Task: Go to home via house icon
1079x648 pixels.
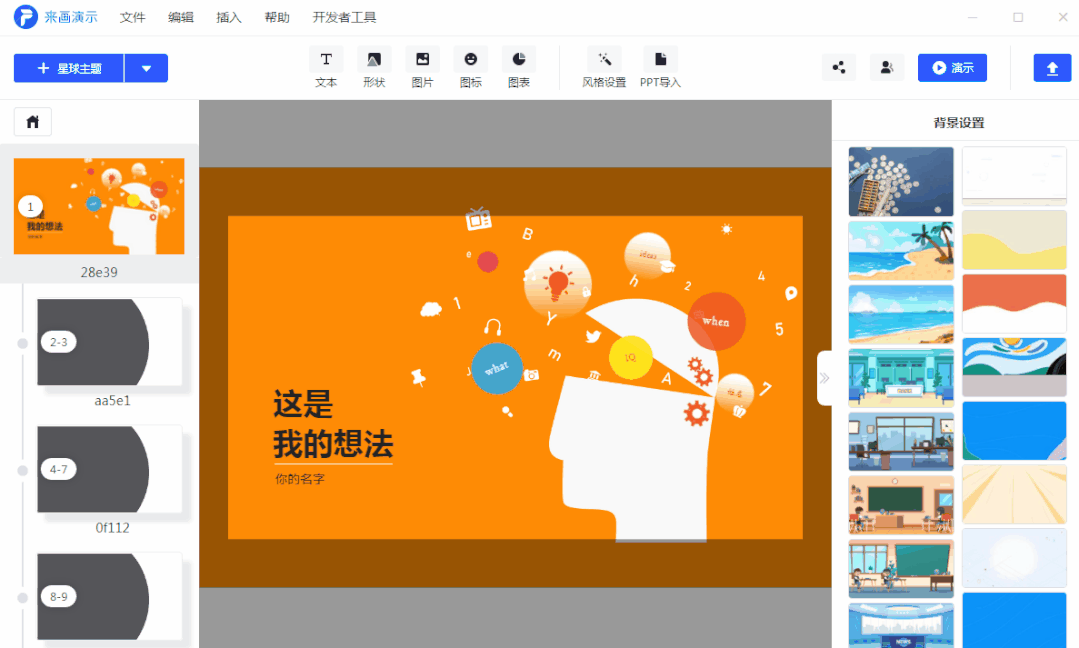Action: (33, 122)
